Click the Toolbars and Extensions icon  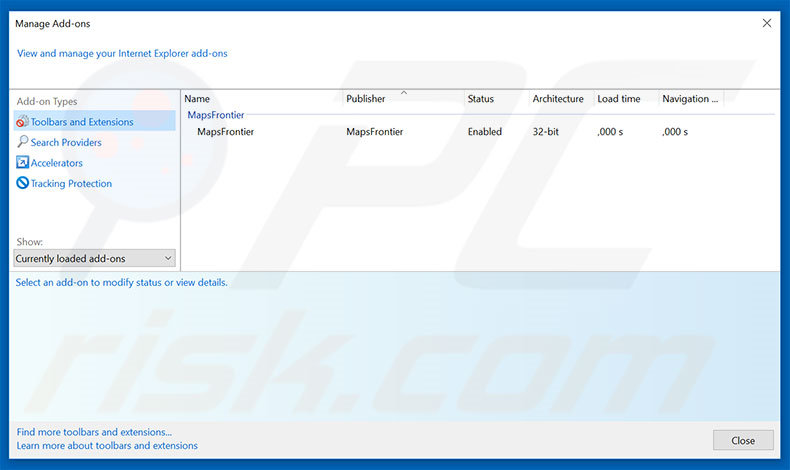[x=22, y=122]
